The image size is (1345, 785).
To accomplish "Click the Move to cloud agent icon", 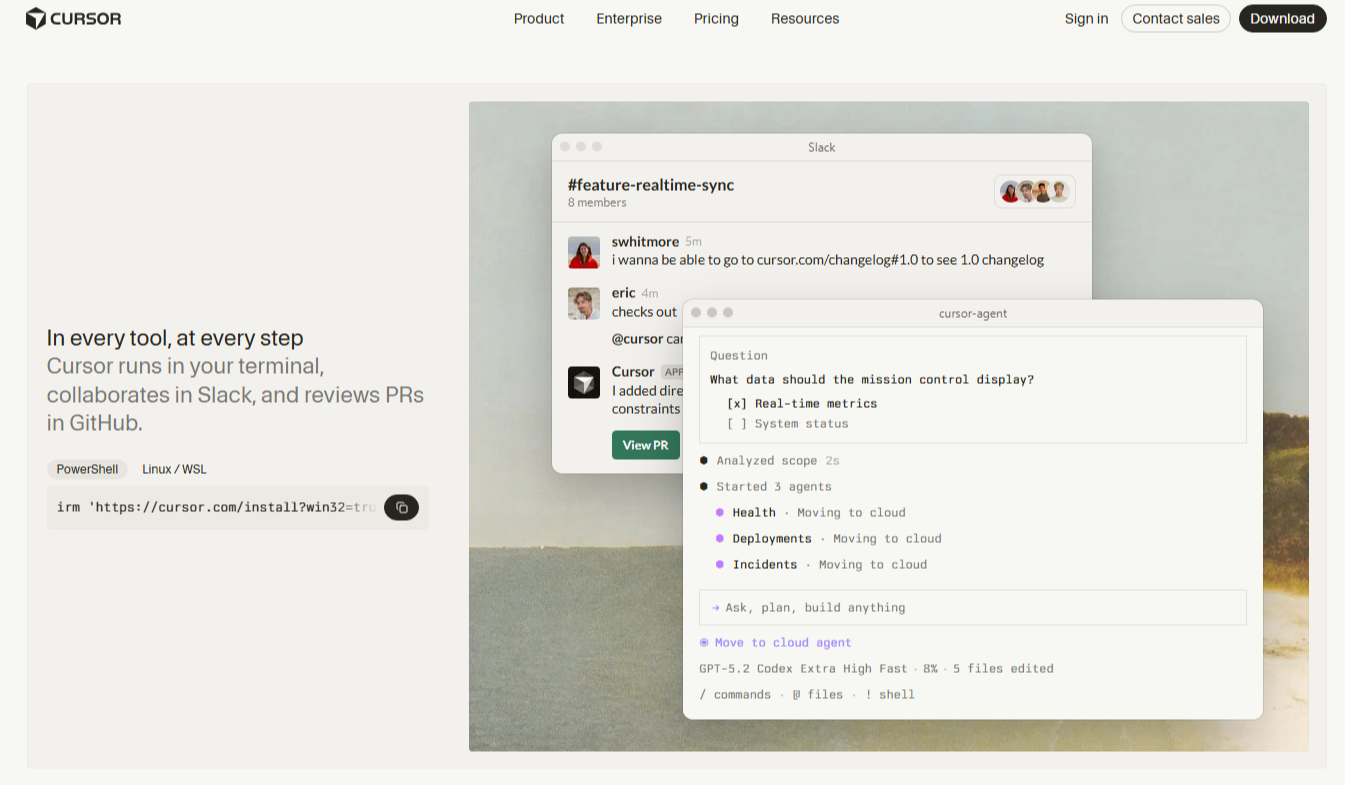I will click(x=704, y=643).
